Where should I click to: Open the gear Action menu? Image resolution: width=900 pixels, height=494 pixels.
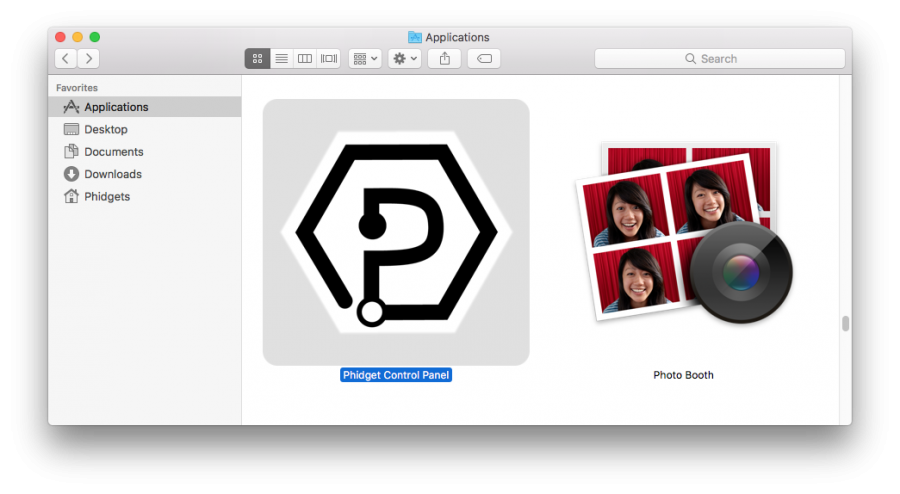(405, 59)
